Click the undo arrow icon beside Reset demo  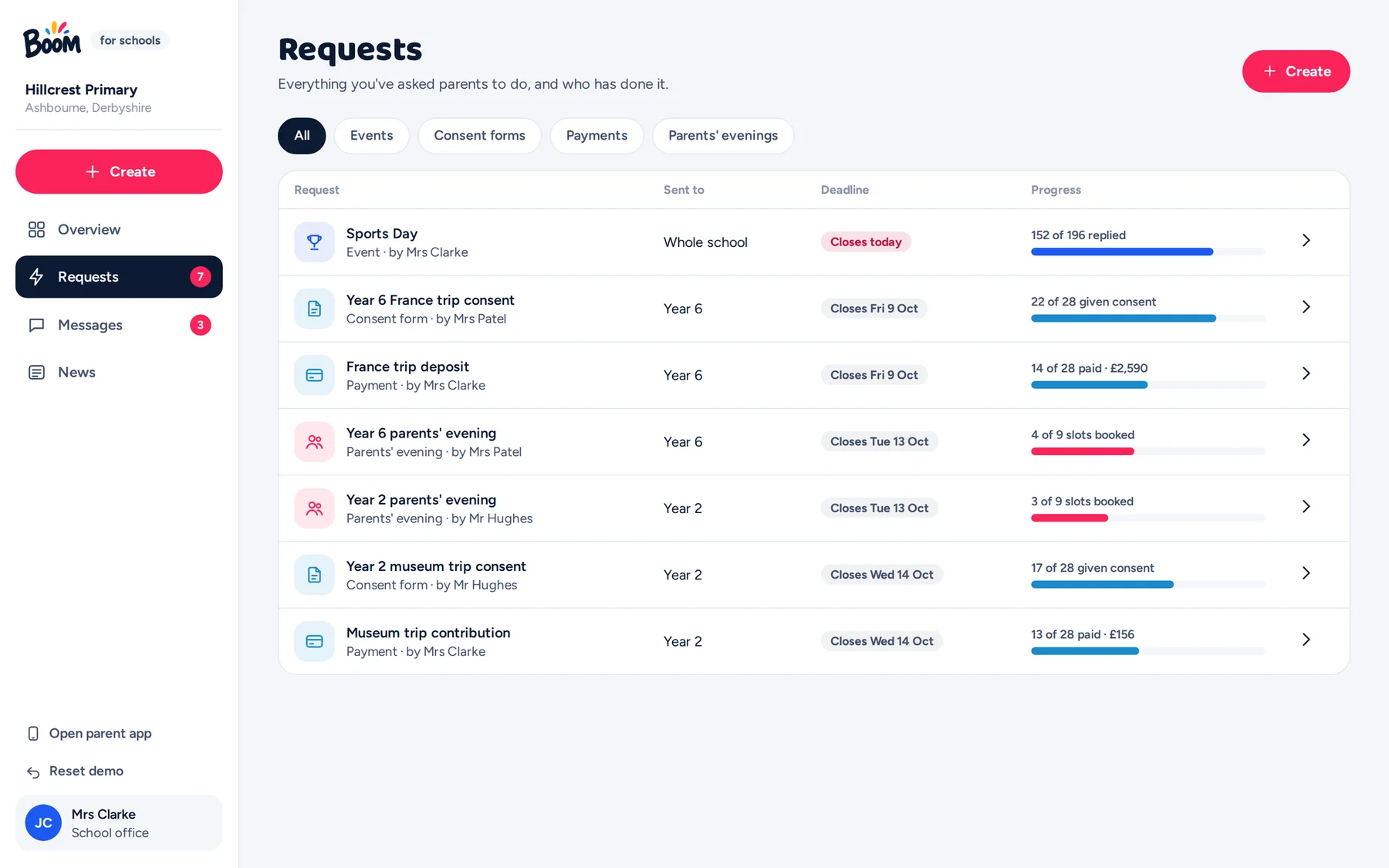pos(33,772)
